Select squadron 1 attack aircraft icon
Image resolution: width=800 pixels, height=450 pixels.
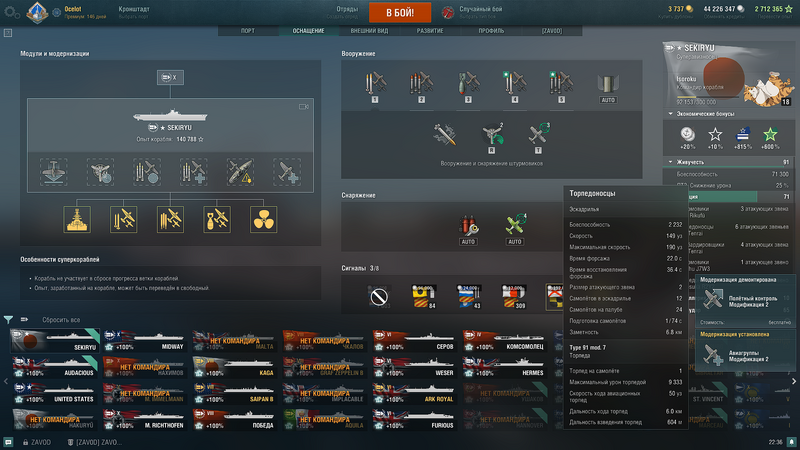click(375, 85)
